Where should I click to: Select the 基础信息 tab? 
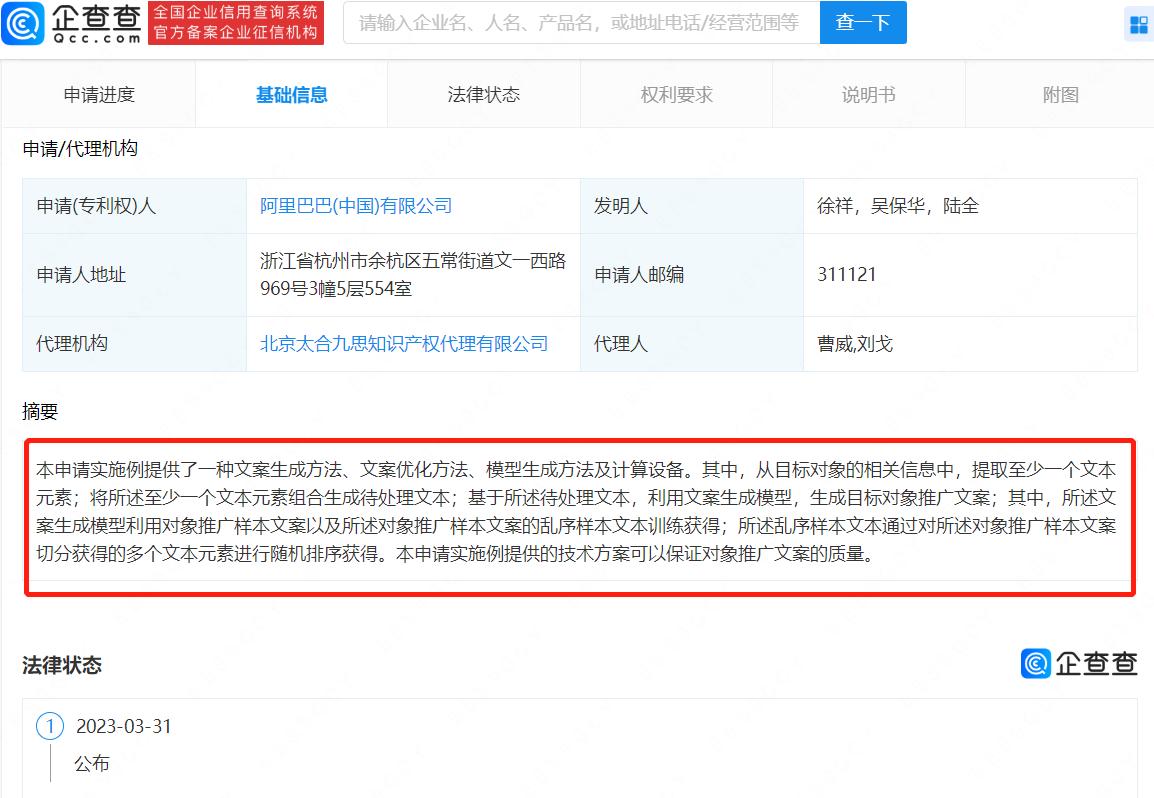coord(291,95)
